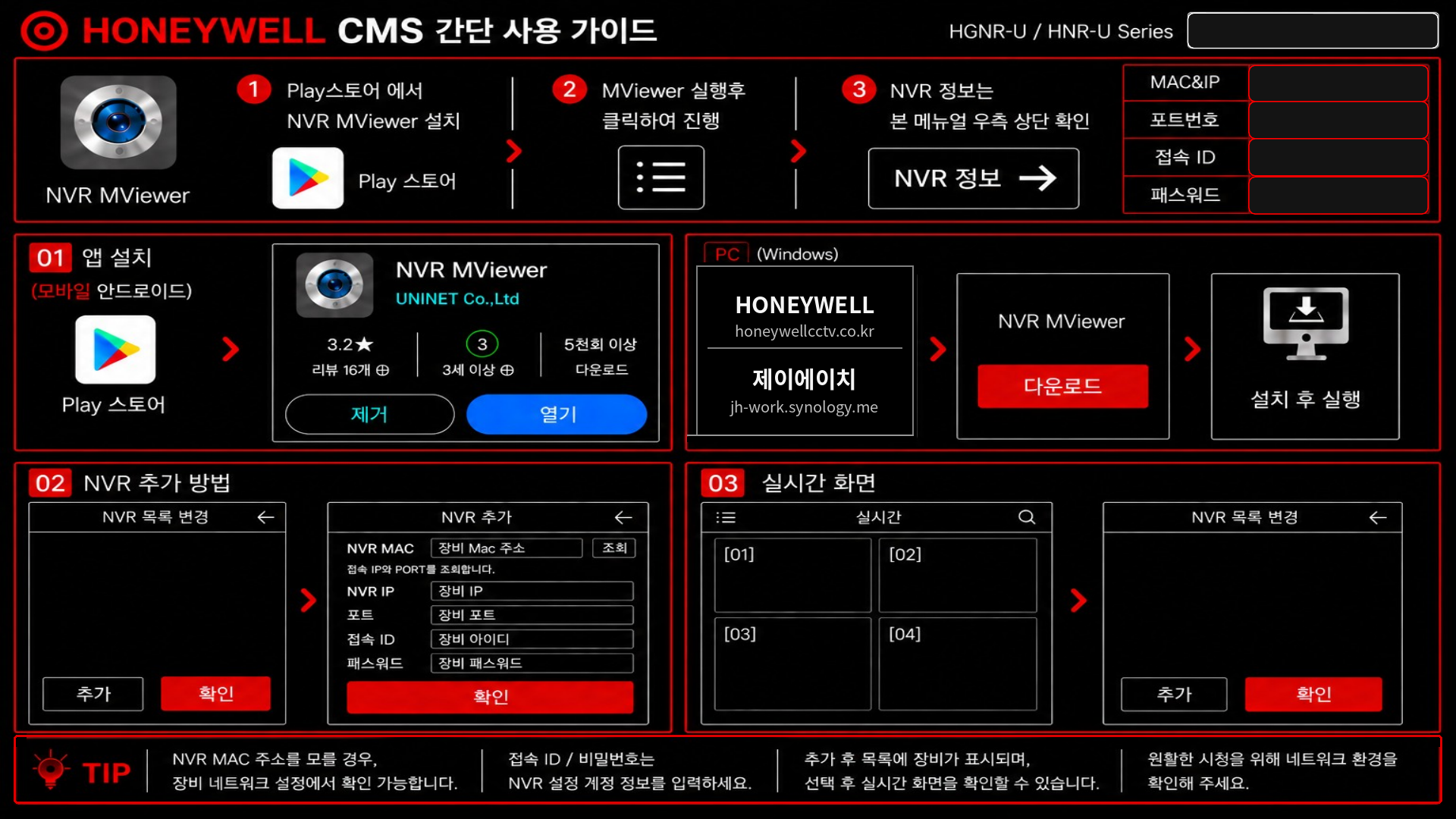Image resolution: width=1456 pixels, height=819 pixels.
Task: Click the 접속 ID field at top right
Action: [x=1338, y=158]
